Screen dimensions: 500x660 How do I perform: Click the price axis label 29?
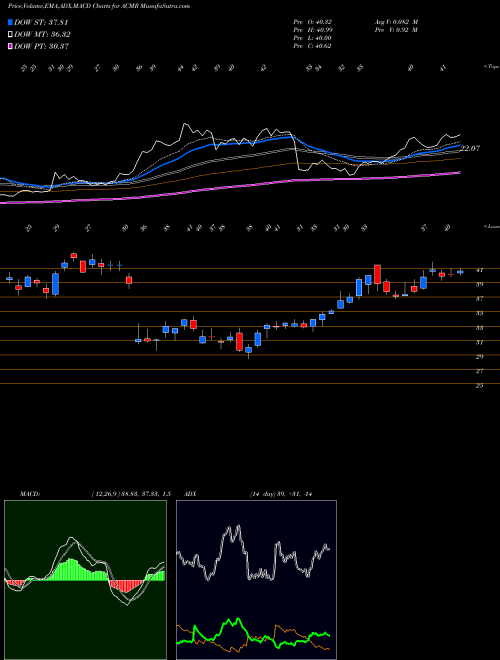[479, 357]
